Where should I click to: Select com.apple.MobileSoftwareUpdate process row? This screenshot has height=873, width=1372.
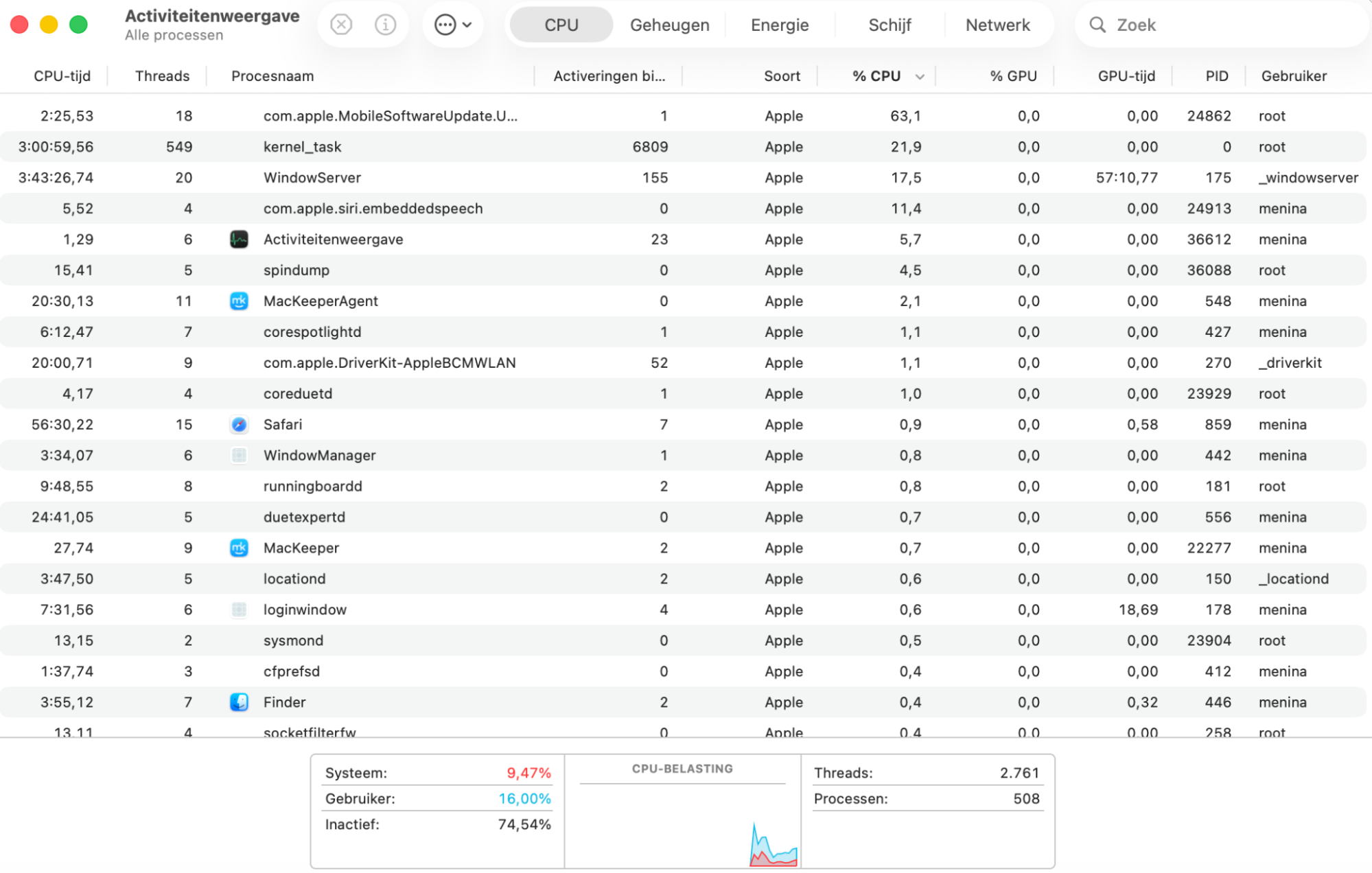[x=683, y=116]
